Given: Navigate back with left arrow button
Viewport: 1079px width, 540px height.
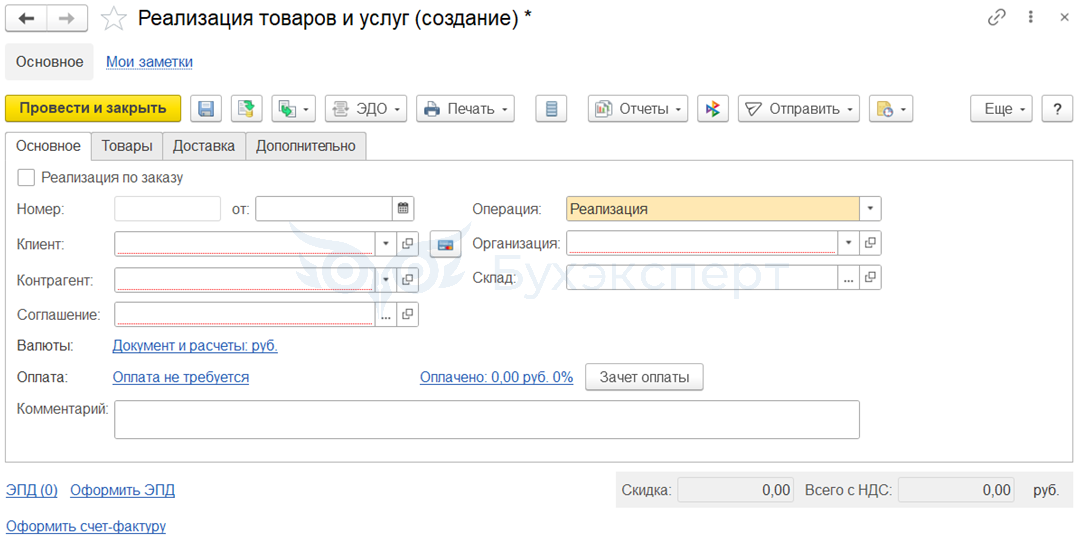Looking at the screenshot, I should [26, 18].
